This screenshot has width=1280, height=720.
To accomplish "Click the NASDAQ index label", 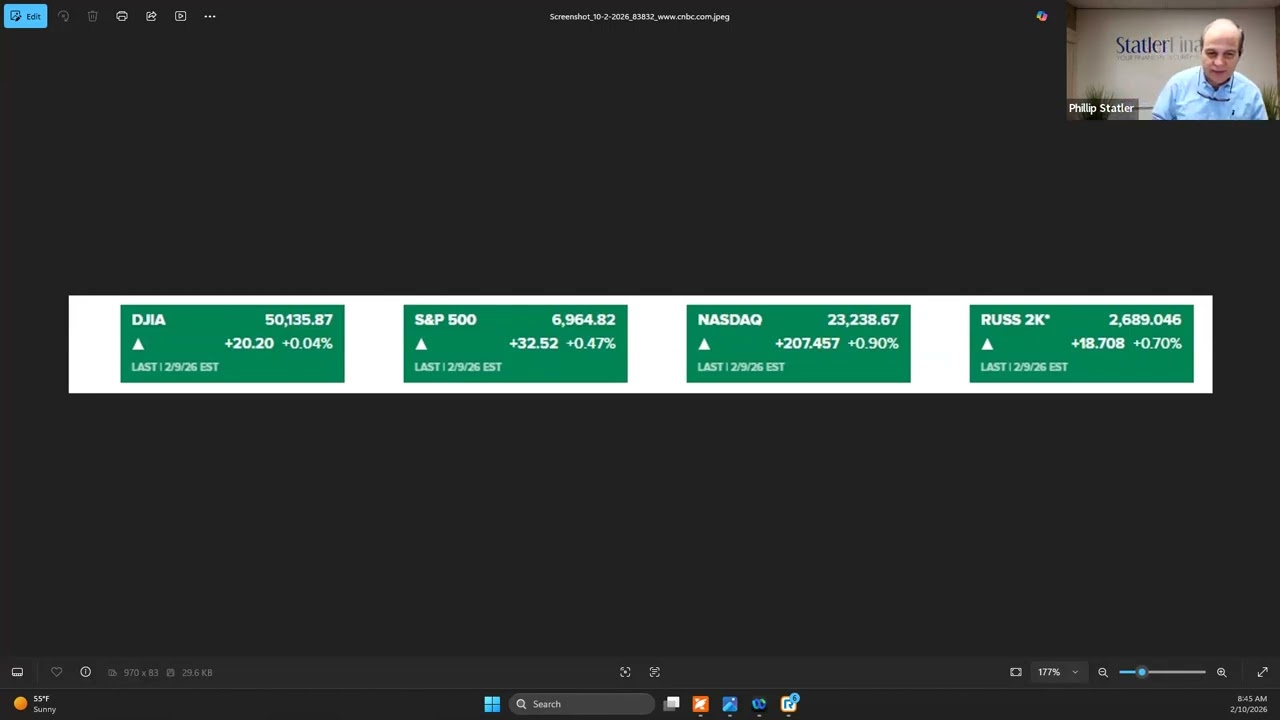I will click(729, 320).
